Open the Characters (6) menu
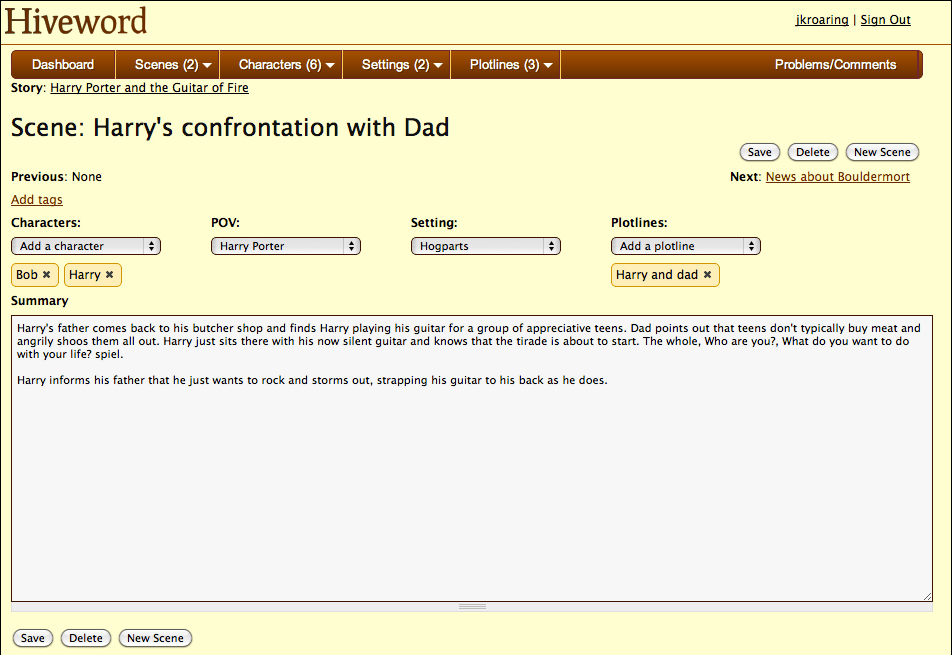Image resolution: width=952 pixels, height=655 pixels. pos(280,65)
